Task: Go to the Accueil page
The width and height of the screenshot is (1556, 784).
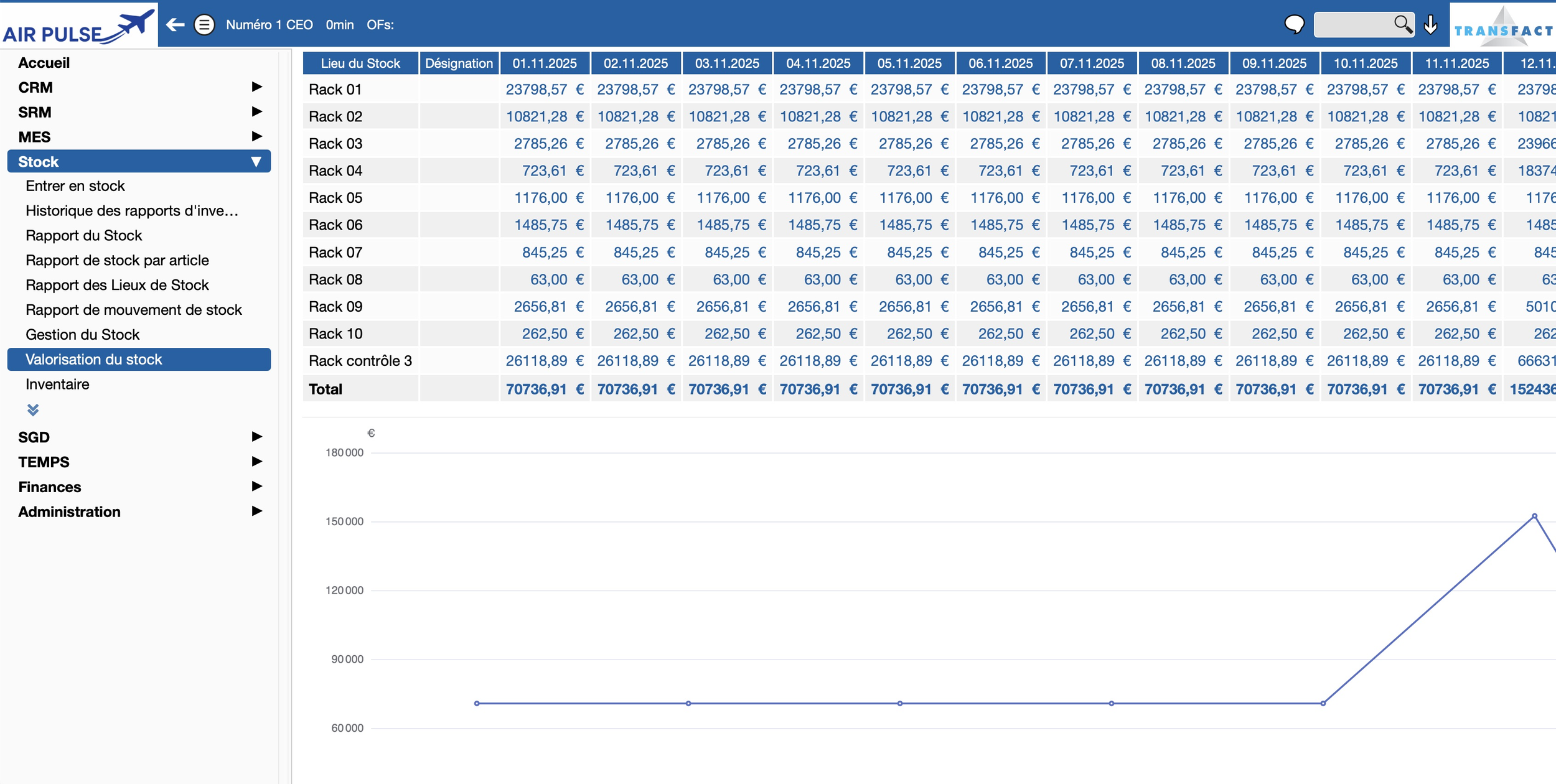Action: pos(44,63)
